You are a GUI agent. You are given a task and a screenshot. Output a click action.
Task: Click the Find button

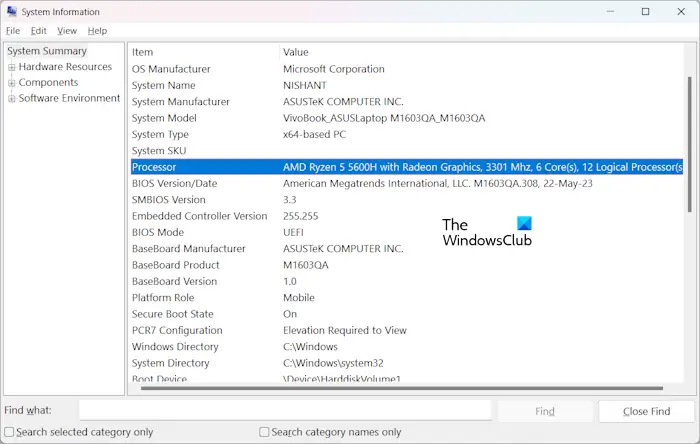545,411
